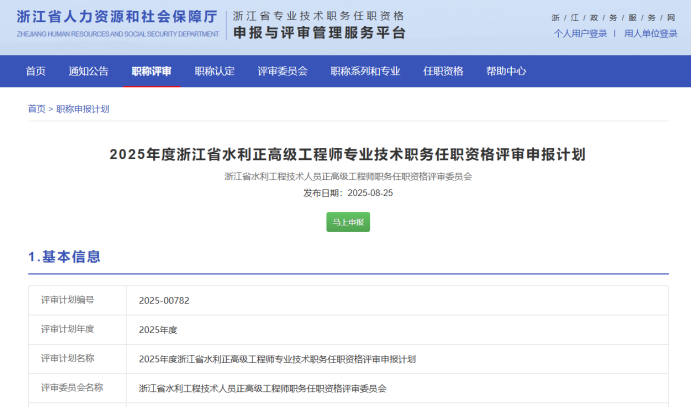Viewport: 692px width, 408px height.
Task: Click 职称申报计划 breadcrumb link
Action: click(82, 108)
